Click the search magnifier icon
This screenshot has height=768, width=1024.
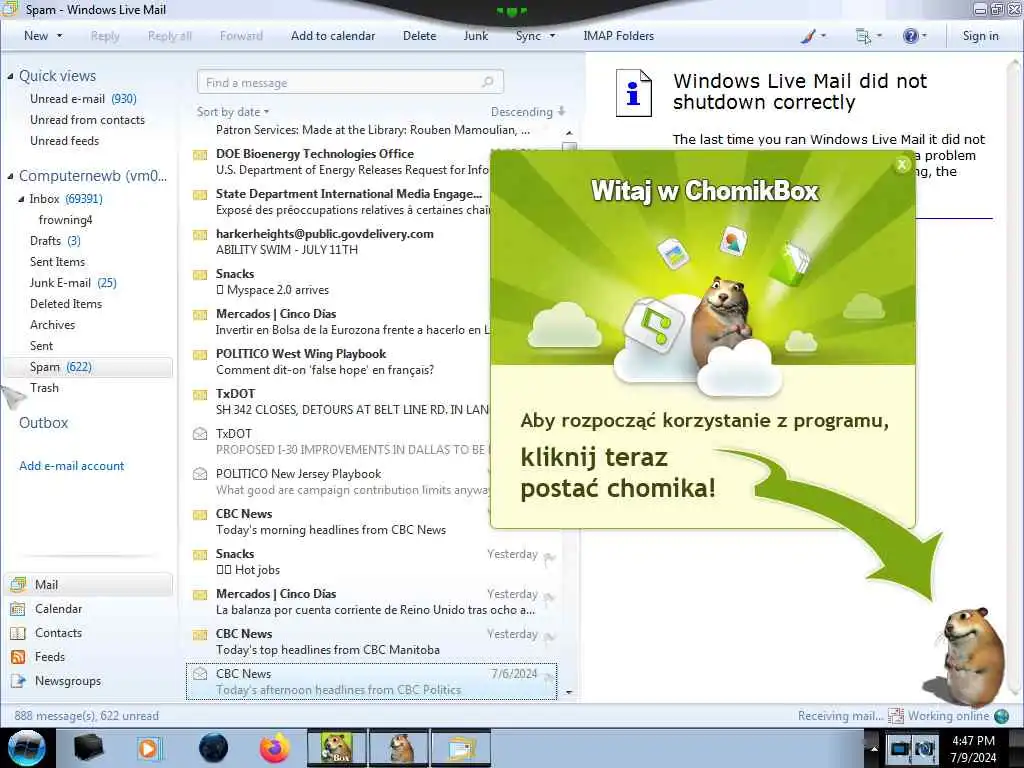487,82
